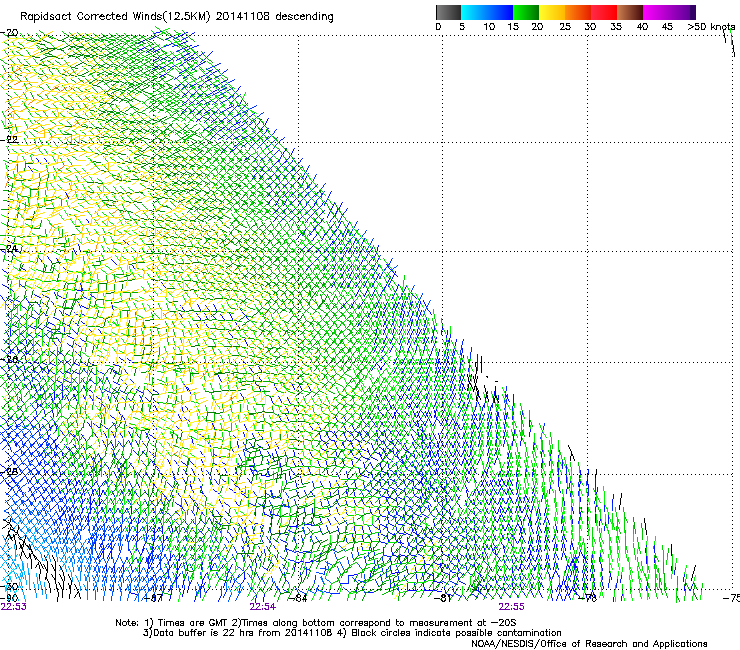Image resolution: width=740 pixels, height=650 pixels.
Task: Click the red 30–35 knots legend swatch
Action: click(604, 12)
